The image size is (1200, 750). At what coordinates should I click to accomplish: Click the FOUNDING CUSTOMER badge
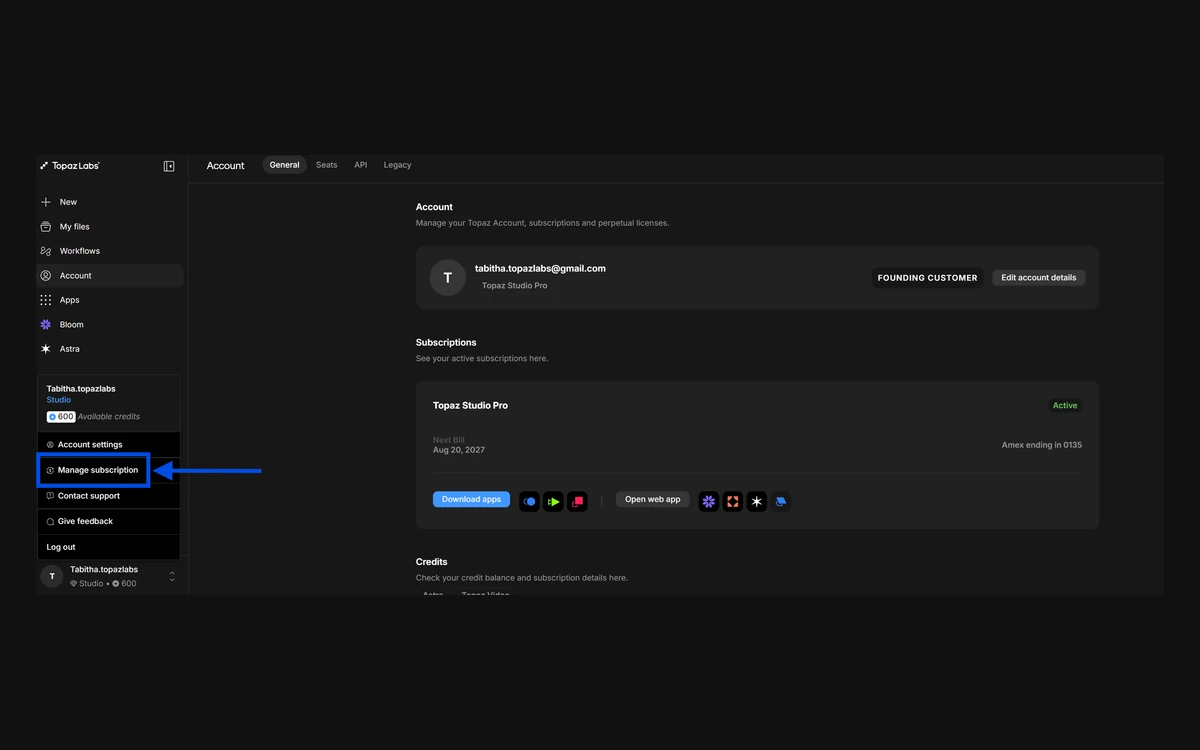(x=928, y=278)
